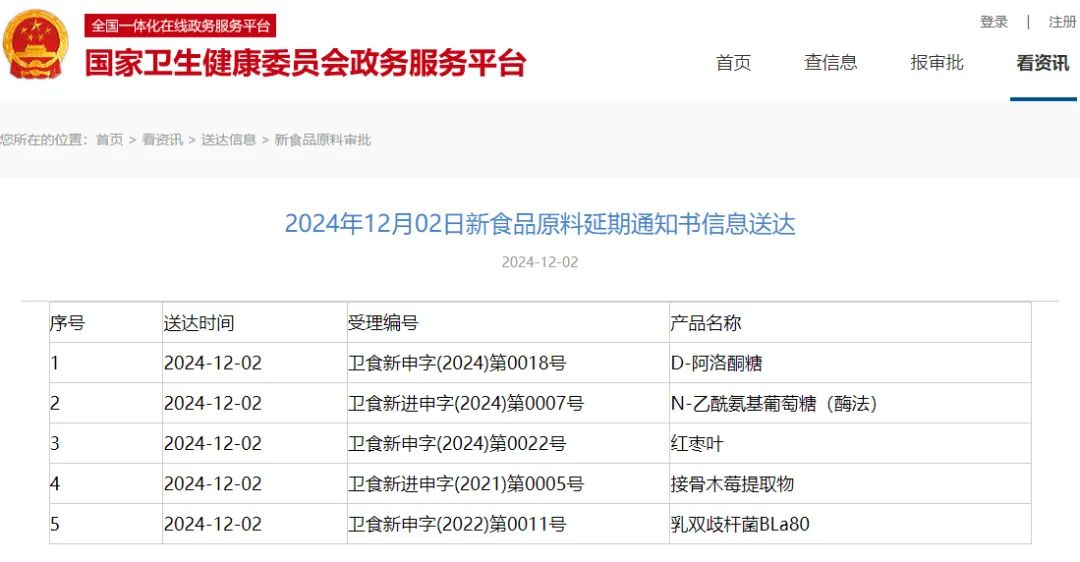Click the red 全国一体化在线政务服务平台 banner

coord(180,25)
